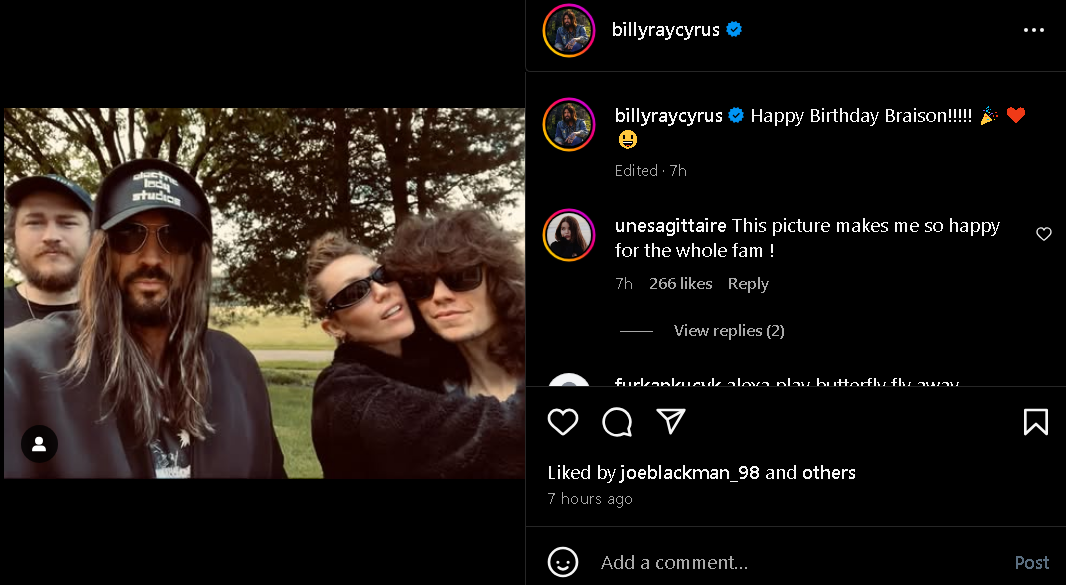The width and height of the screenshot is (1066, 585).
Task: Show others who liked the post
Action: pos(828,473)
